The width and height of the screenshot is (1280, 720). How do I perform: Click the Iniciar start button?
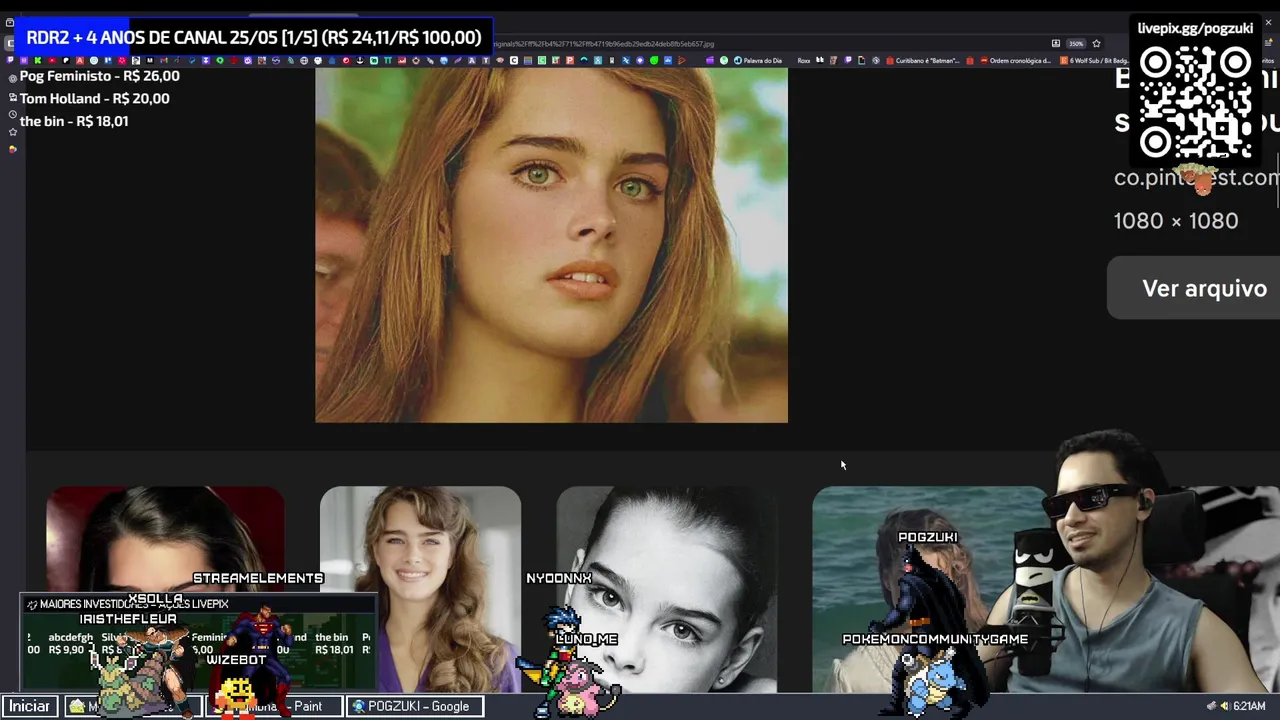(30, 706)
